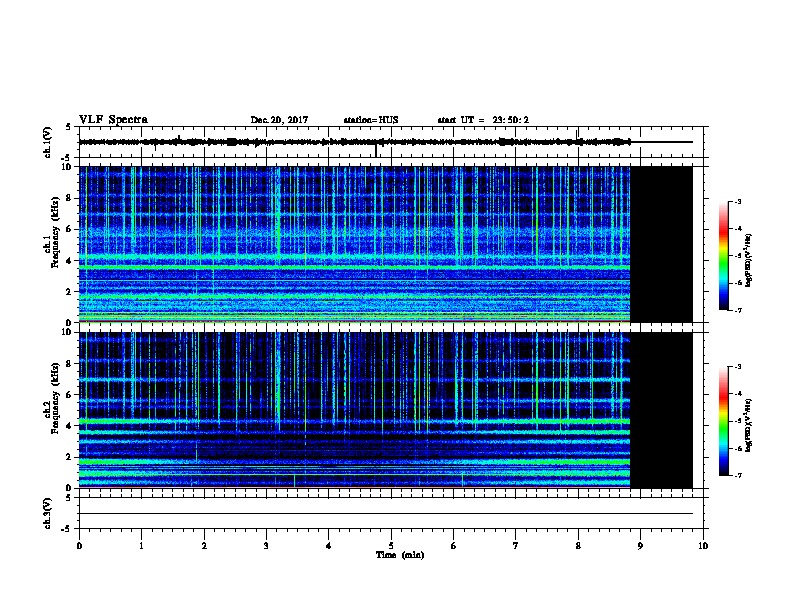Click time axis tick label "3"

pyautogui.click(x=266, y=546)
